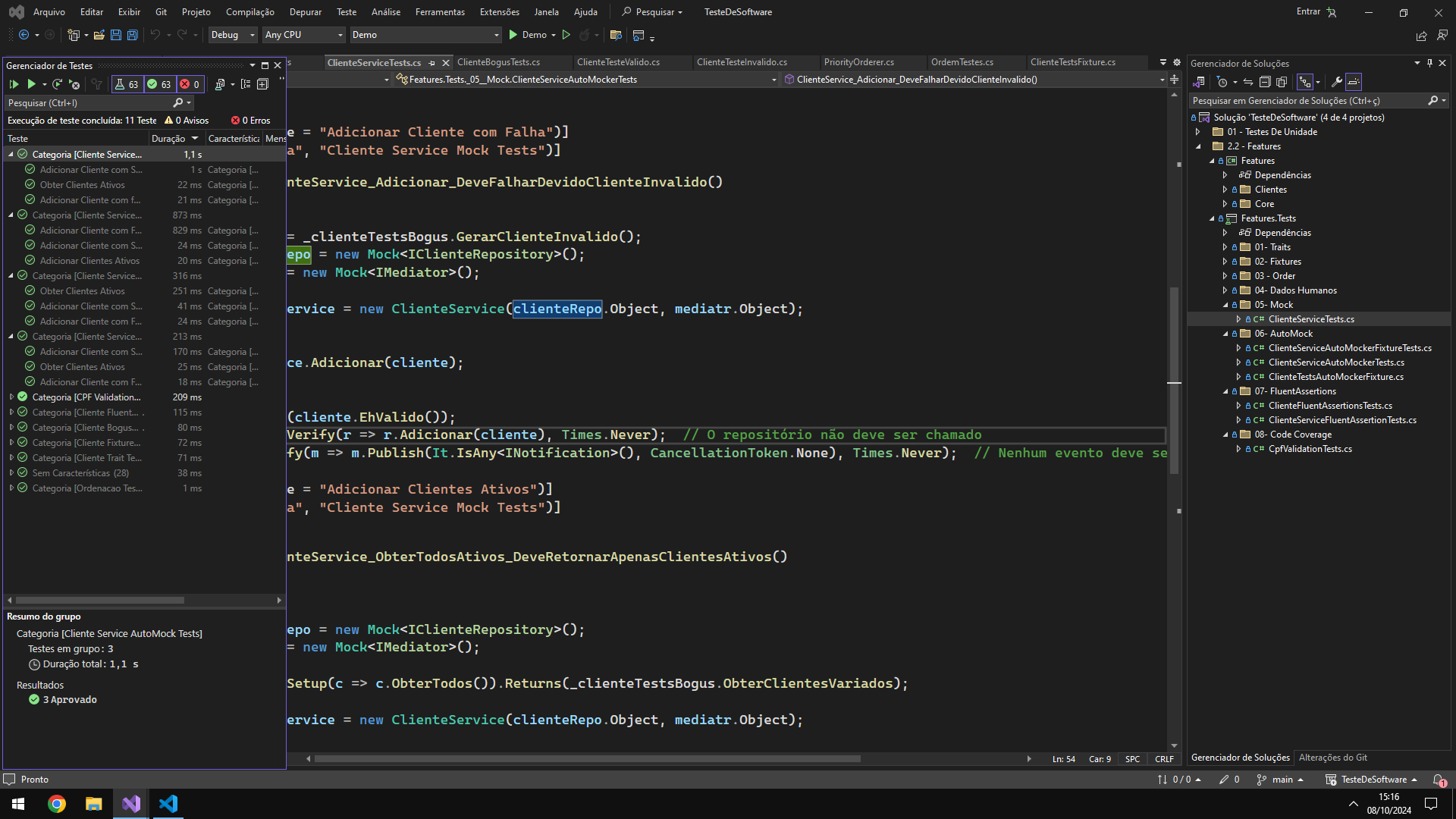
Task: Switch to ClienteBogusTests.cs tab
Action: (x=498, y=62)
